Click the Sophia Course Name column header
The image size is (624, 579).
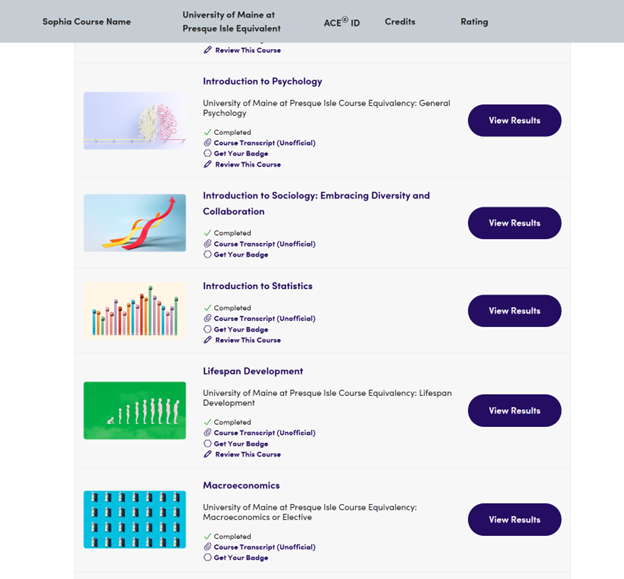[x=86, y=22]
